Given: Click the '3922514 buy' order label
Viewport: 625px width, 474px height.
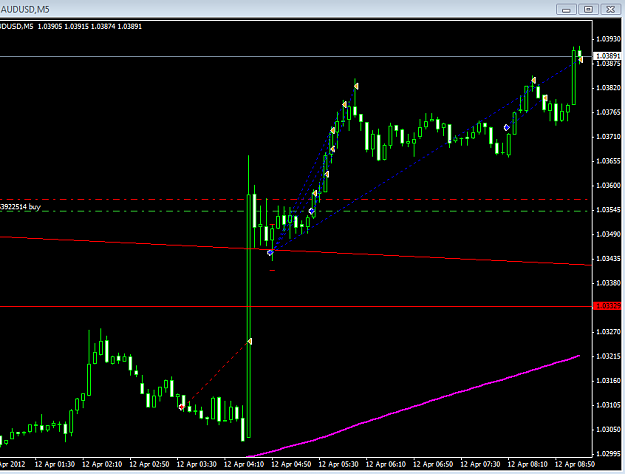Looking at the screenshot, I should point(20,207).
